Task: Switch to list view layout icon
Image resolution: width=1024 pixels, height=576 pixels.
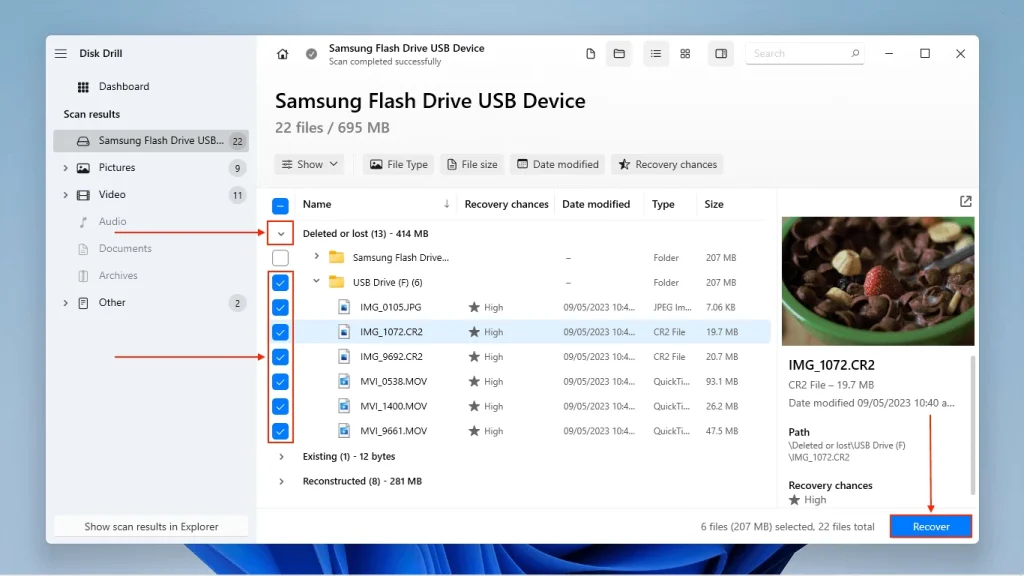Action: pyautogui.click(x=656, y=54)
